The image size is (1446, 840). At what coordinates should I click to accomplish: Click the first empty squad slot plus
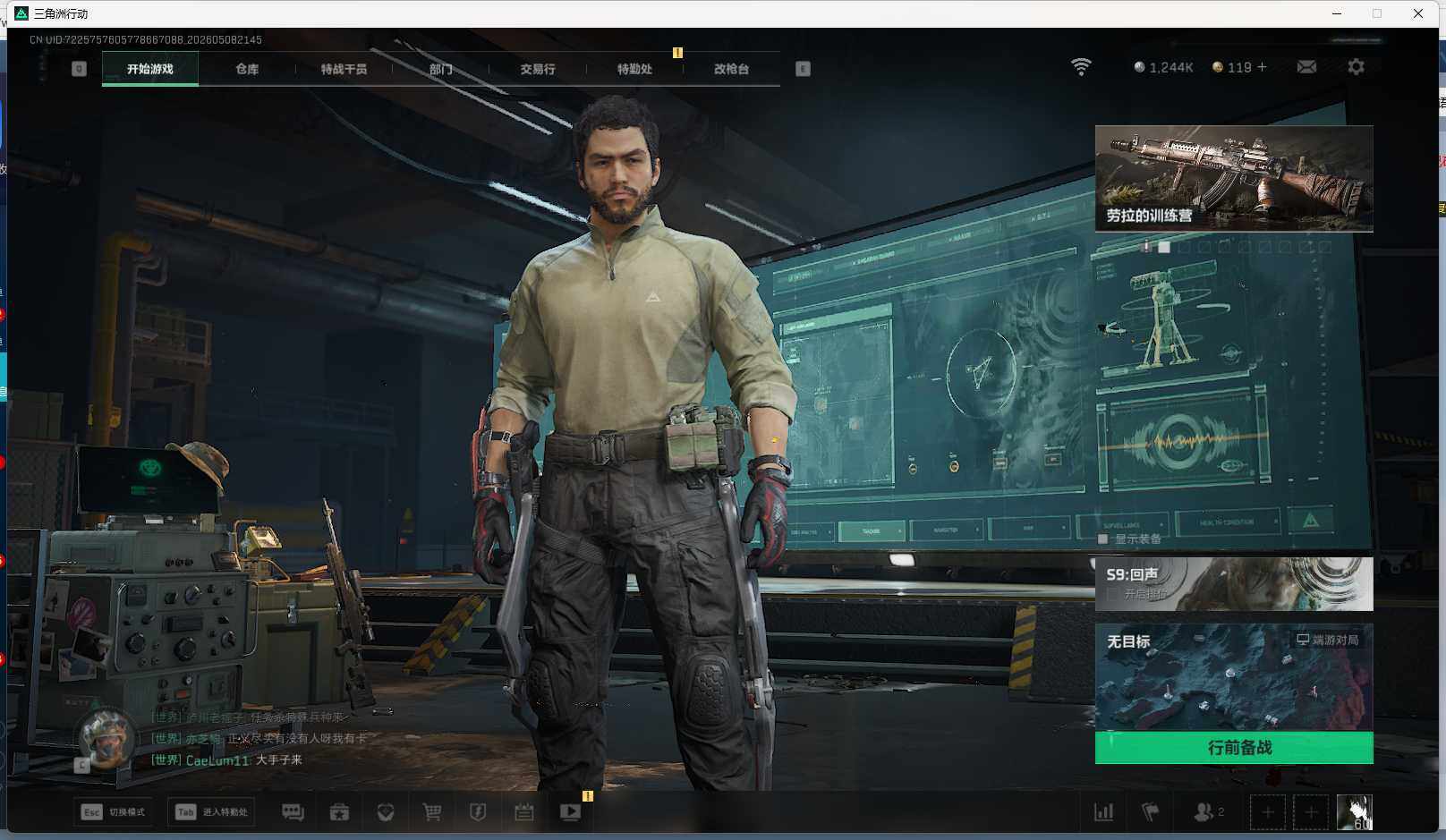point(1268,812)
